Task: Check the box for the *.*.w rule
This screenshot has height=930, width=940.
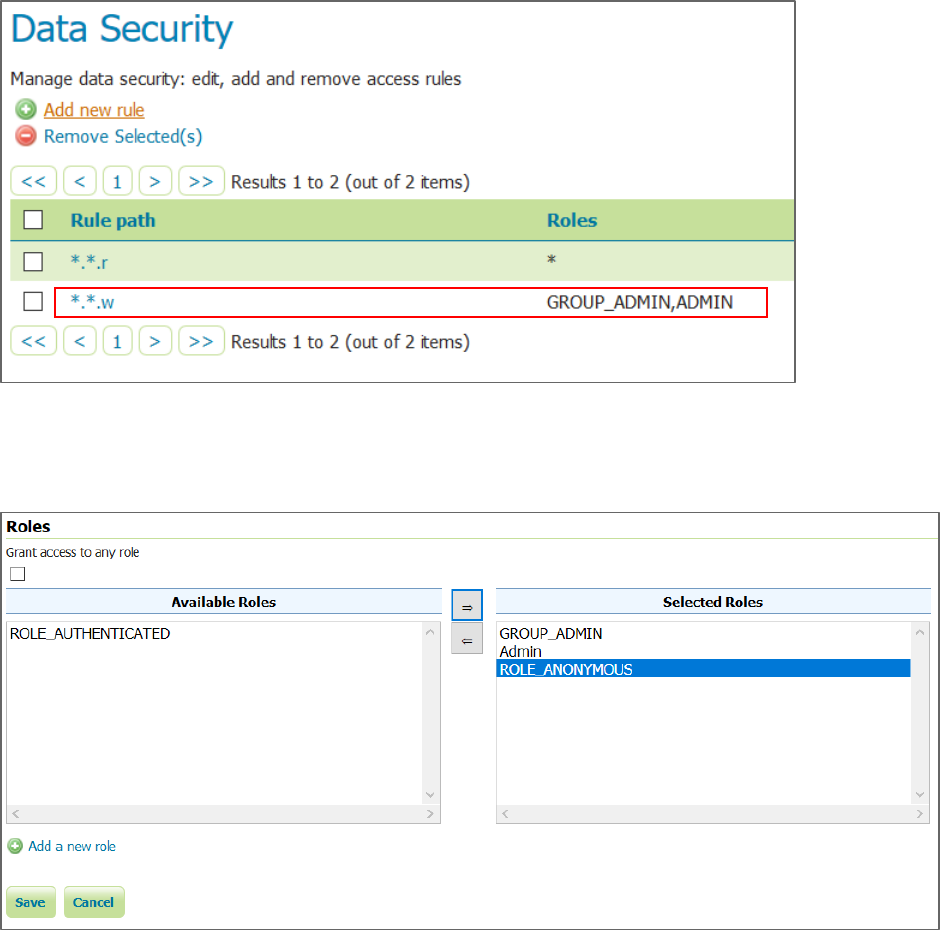Action: click(33, 301)
